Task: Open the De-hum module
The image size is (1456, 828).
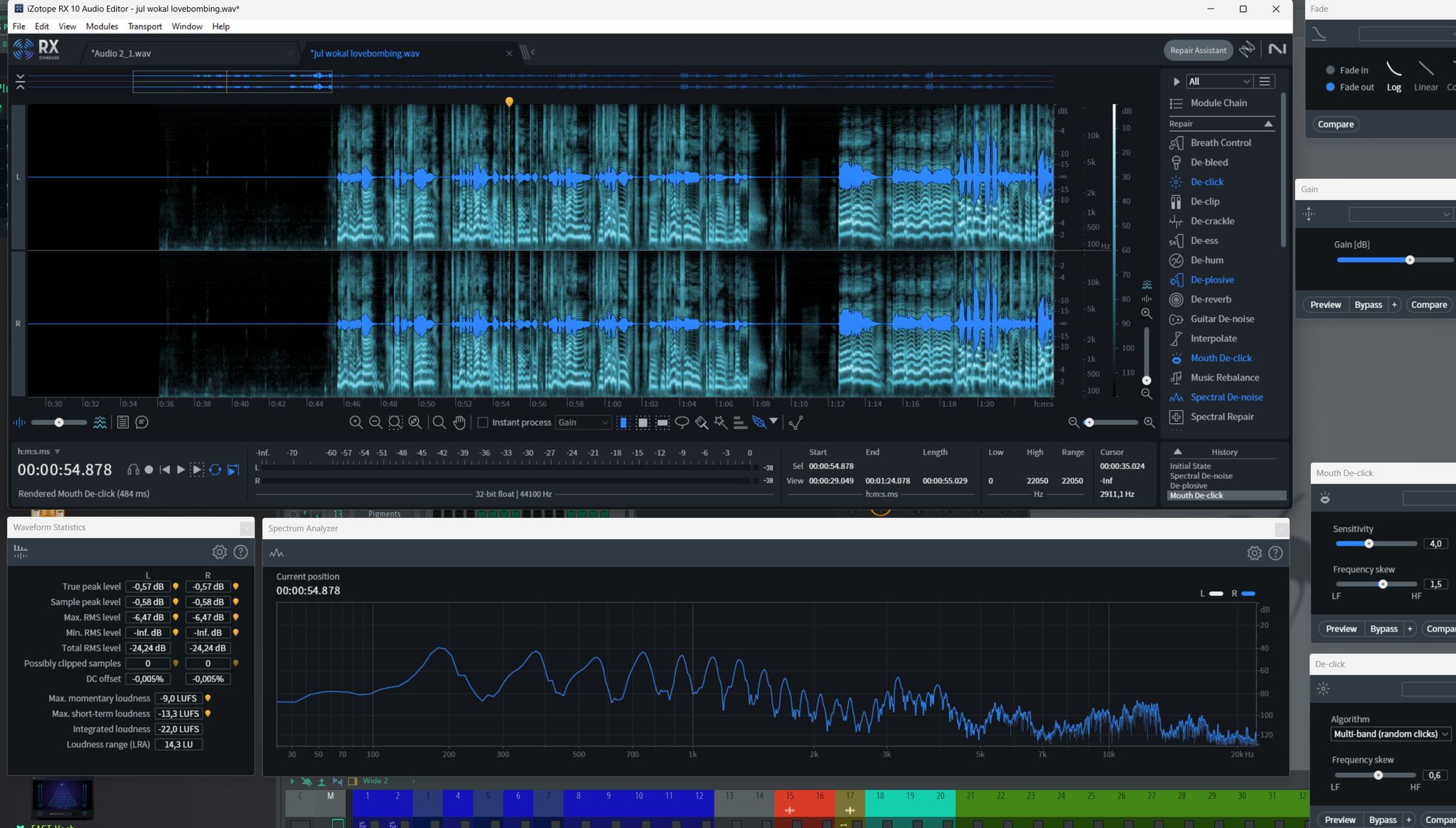Action: pyautogui.click(x=1206, y=260)
